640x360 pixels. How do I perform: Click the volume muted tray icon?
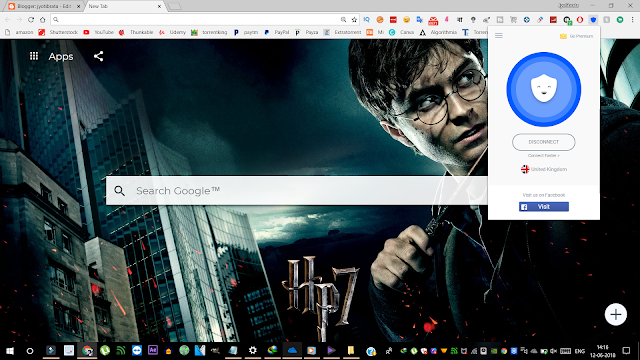pos(553,351)
